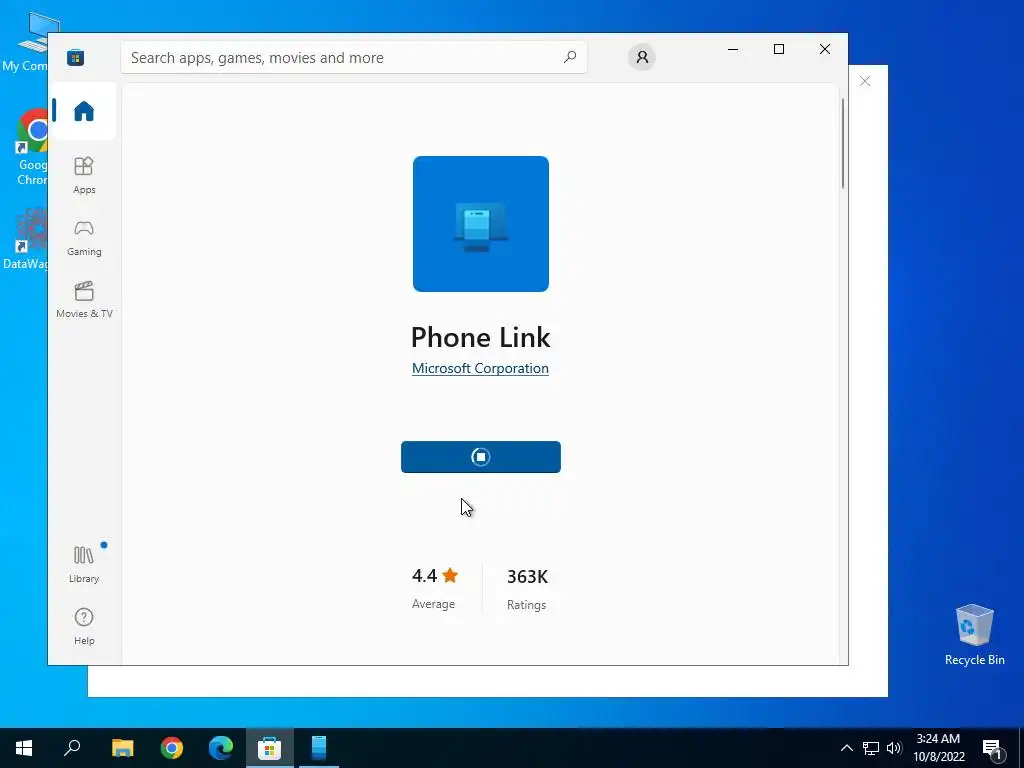Open the Library page
Viewport: 1024px width, 768px height.
84,564
